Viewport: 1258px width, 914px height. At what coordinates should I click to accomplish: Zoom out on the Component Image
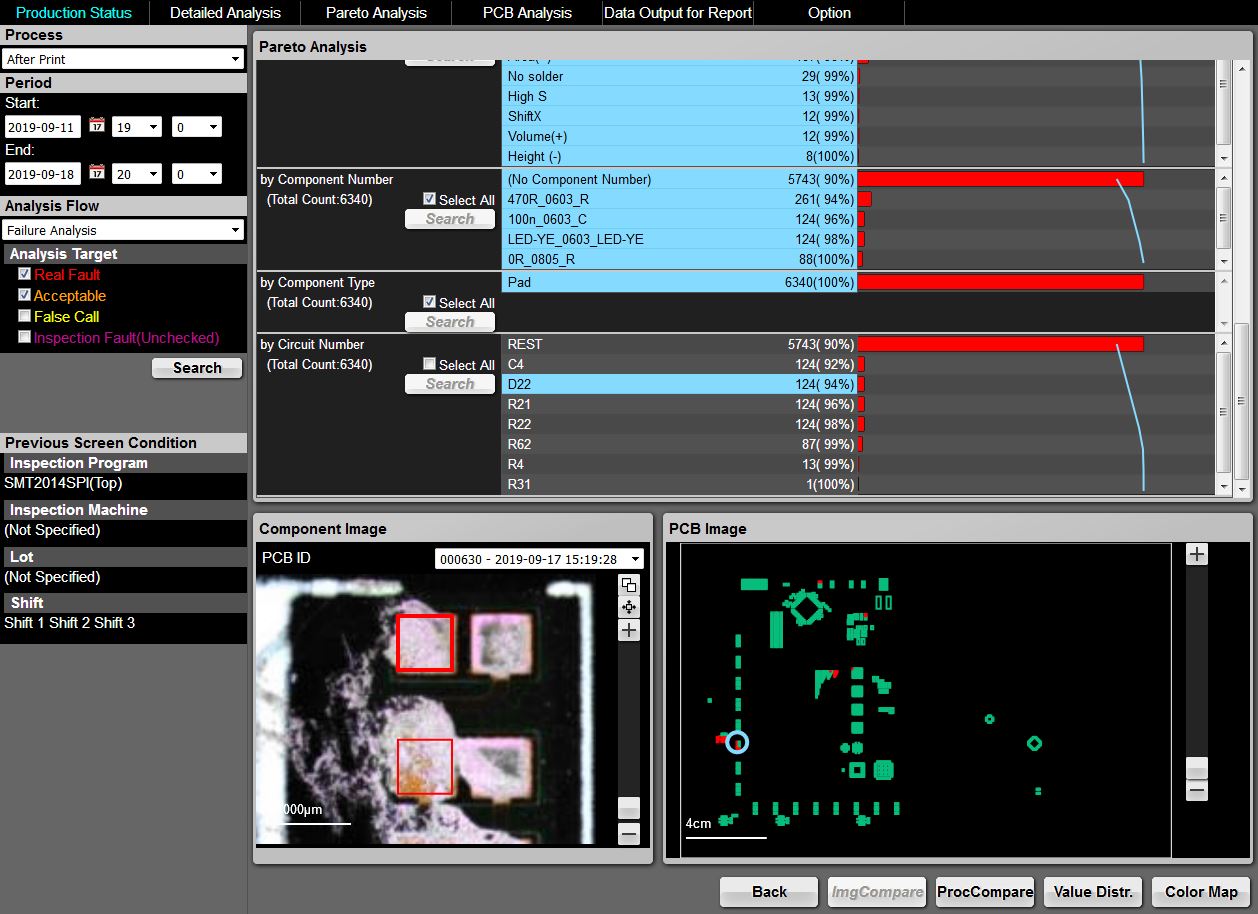point(628,833)
